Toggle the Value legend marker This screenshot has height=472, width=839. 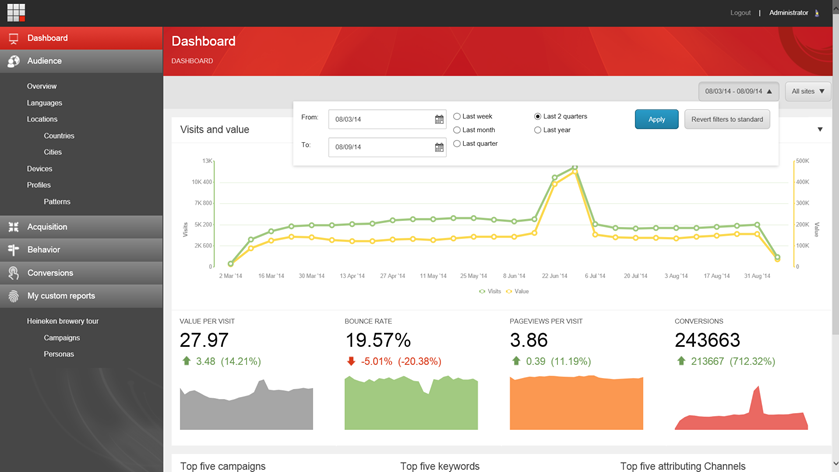tap(508, 292)
